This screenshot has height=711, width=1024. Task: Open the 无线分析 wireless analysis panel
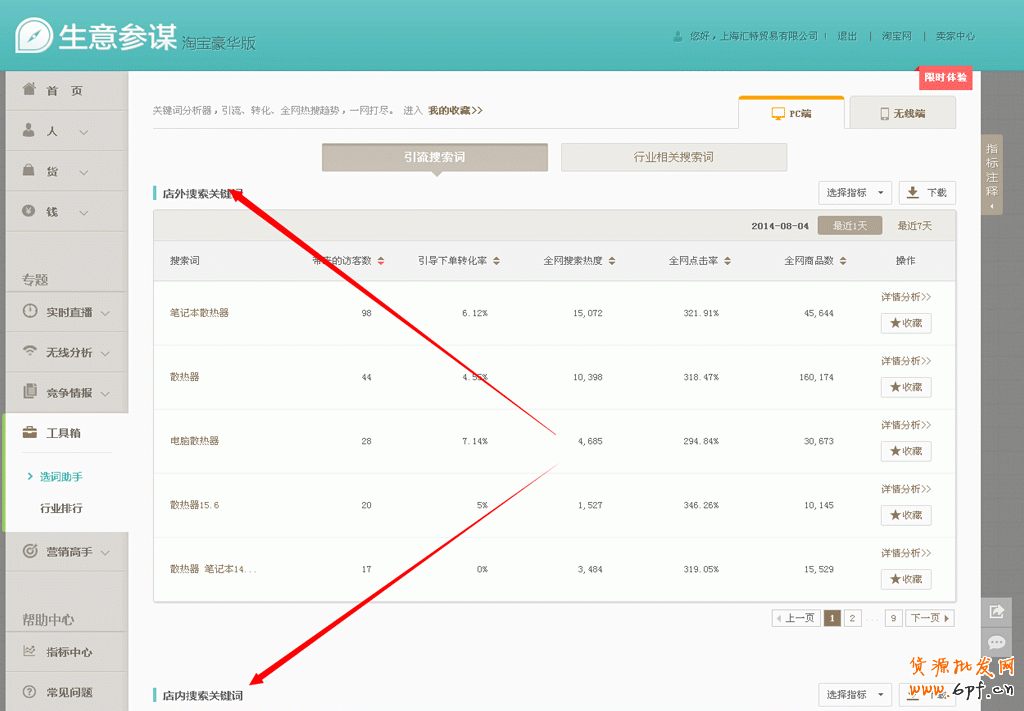pos(70,351)
